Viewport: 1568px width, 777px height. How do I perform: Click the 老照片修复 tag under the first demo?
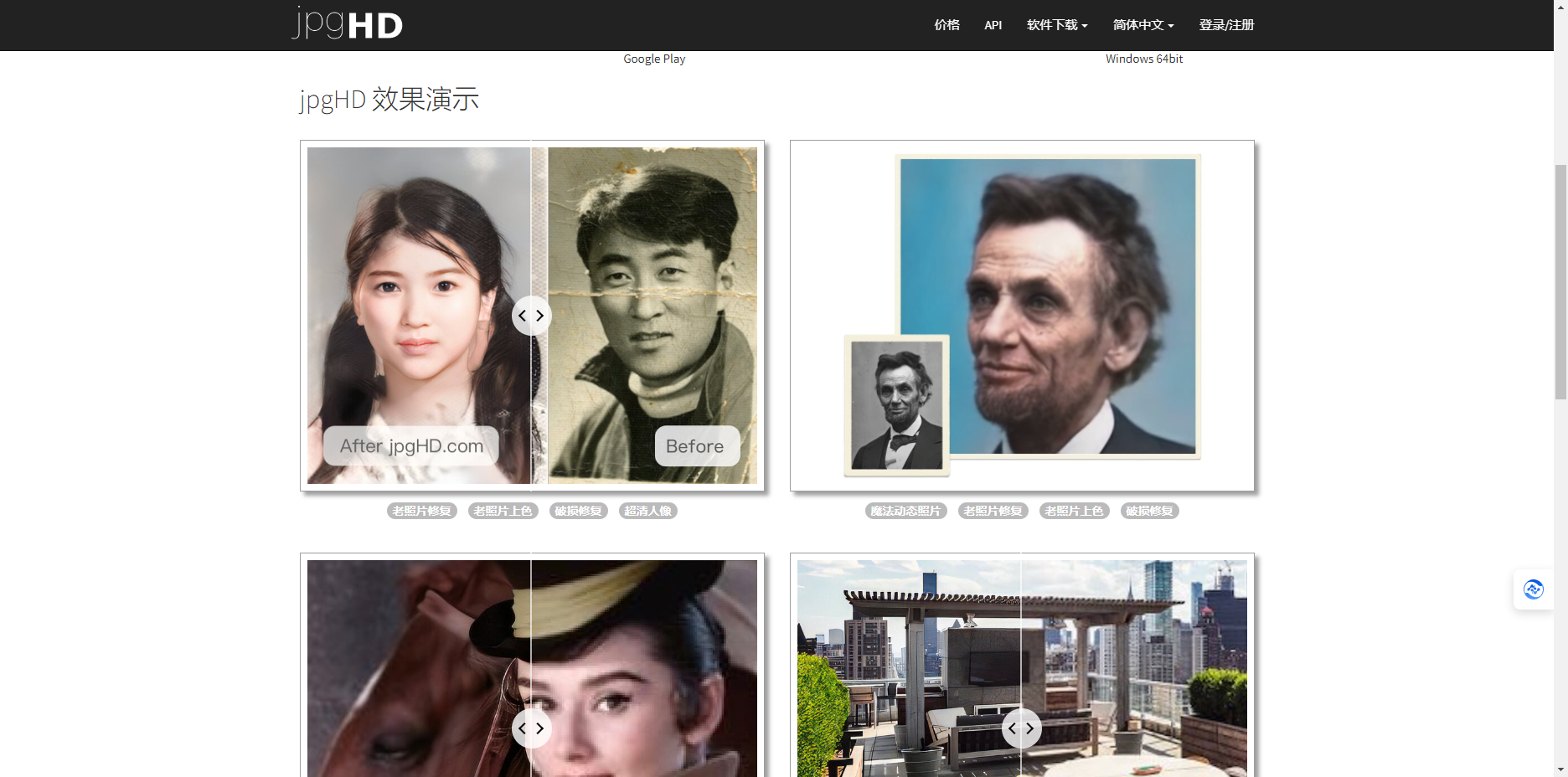421,510
